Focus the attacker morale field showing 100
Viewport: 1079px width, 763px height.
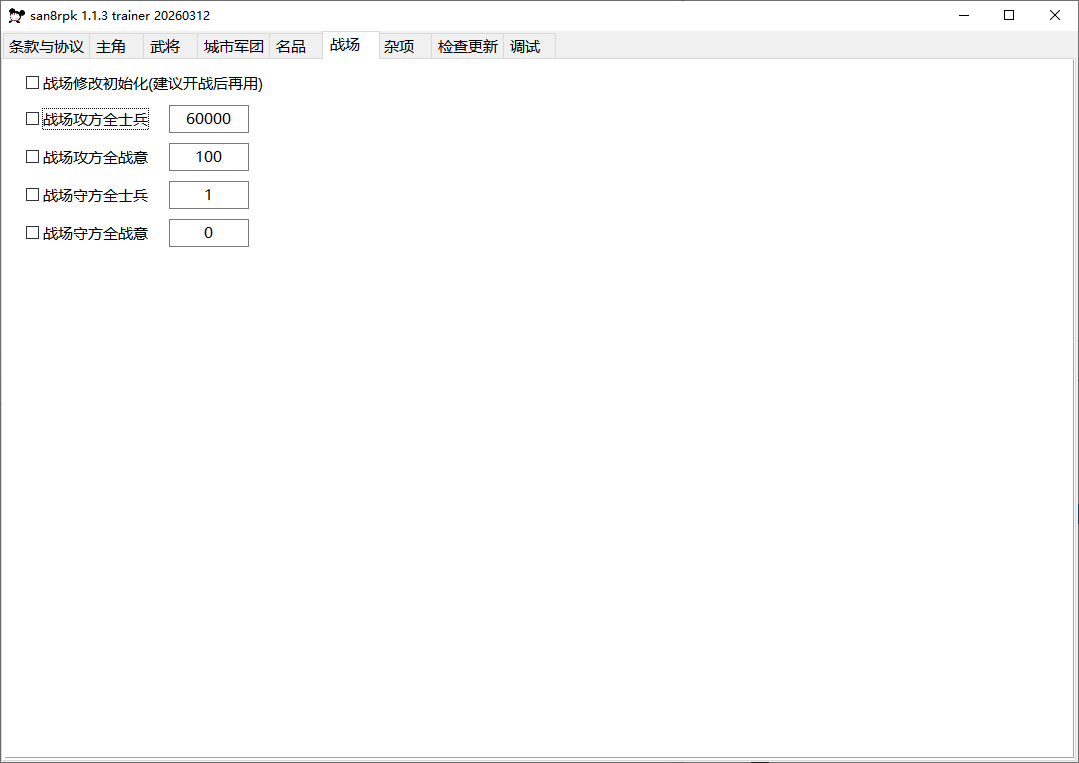(208, 157)
